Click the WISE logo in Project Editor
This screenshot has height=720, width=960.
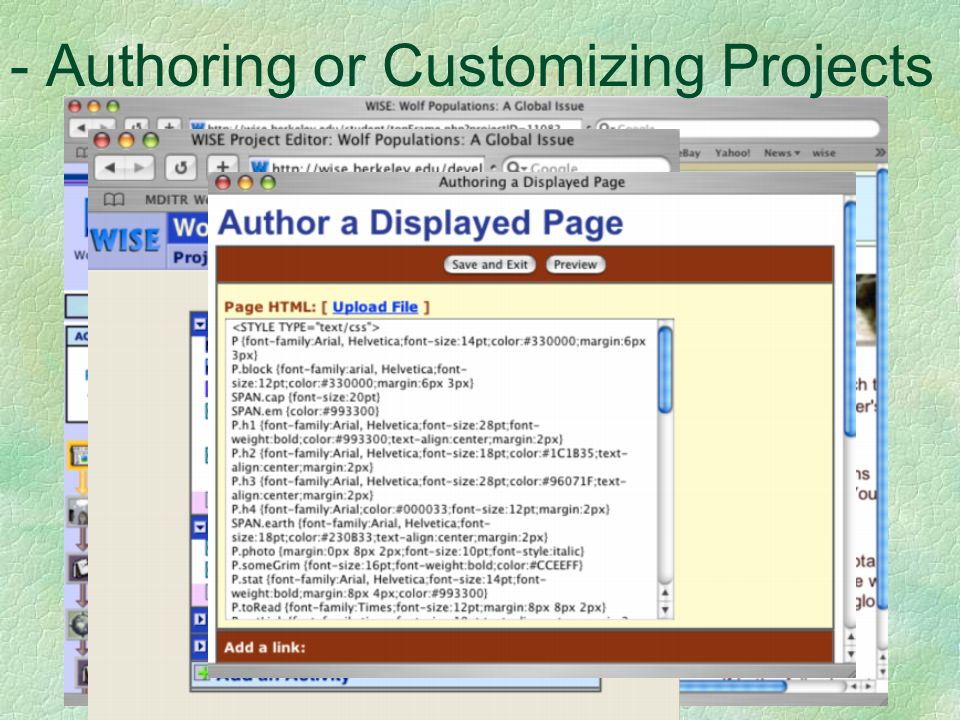point(126,239)
